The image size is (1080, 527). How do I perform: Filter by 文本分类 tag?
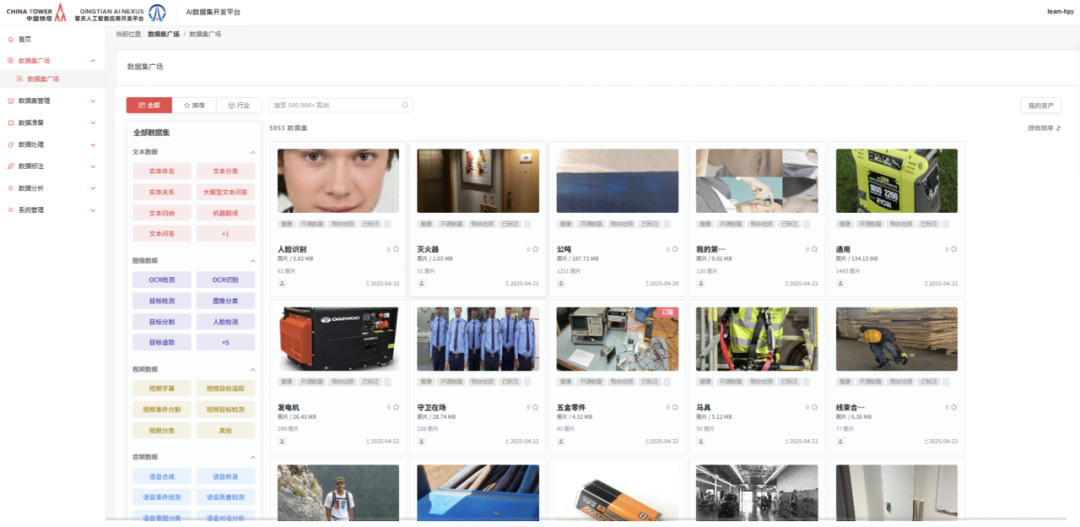225,171
